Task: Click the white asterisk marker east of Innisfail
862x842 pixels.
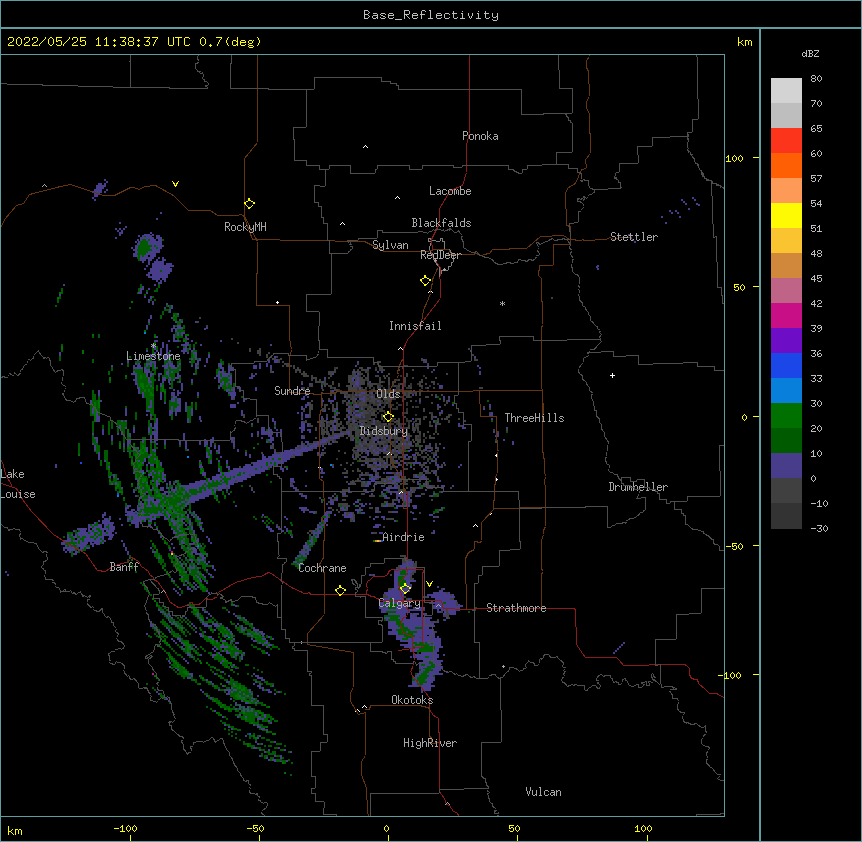Action: click(x=502, y=303)
